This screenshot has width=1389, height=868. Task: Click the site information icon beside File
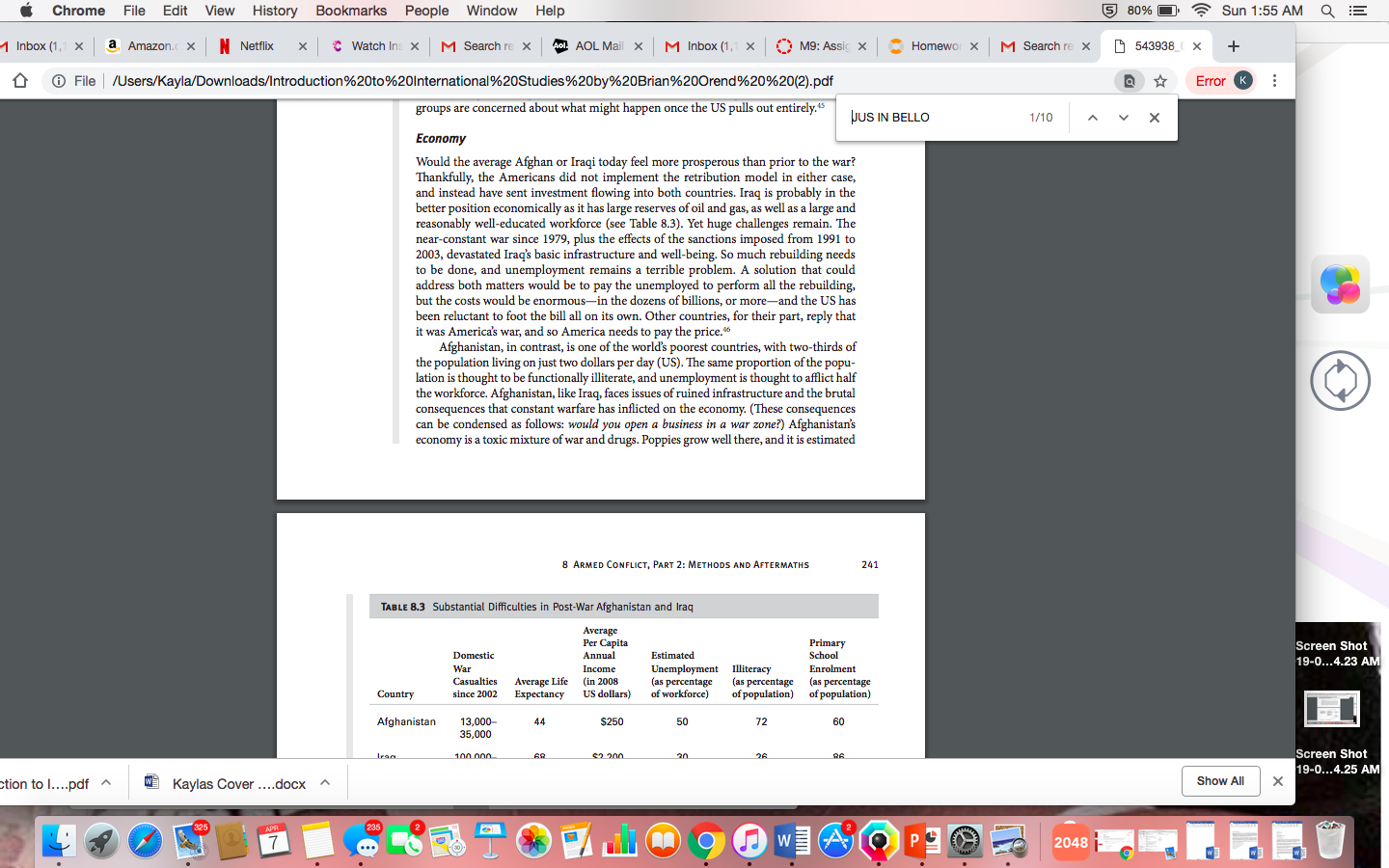click(59, 81)
